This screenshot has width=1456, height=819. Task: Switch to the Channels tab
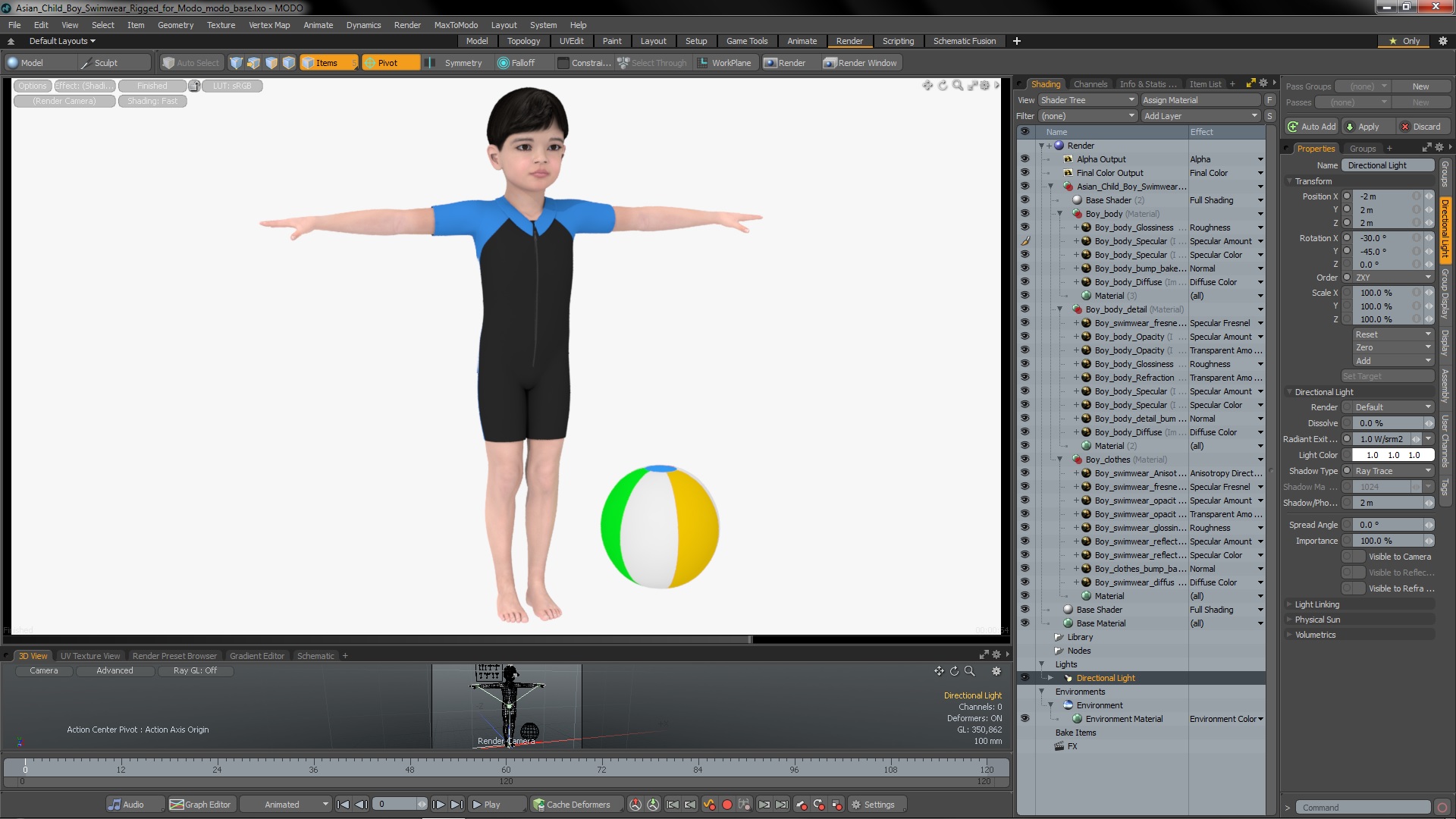(x=1090, y=84)
